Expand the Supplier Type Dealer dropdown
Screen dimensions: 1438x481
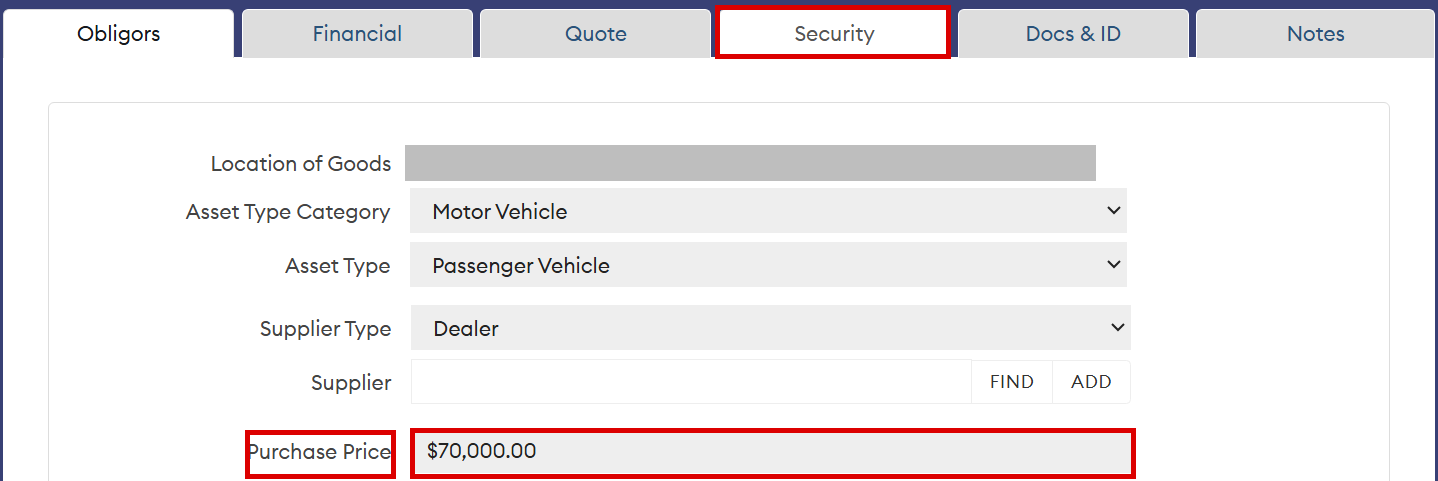click(x=770, y=328)
